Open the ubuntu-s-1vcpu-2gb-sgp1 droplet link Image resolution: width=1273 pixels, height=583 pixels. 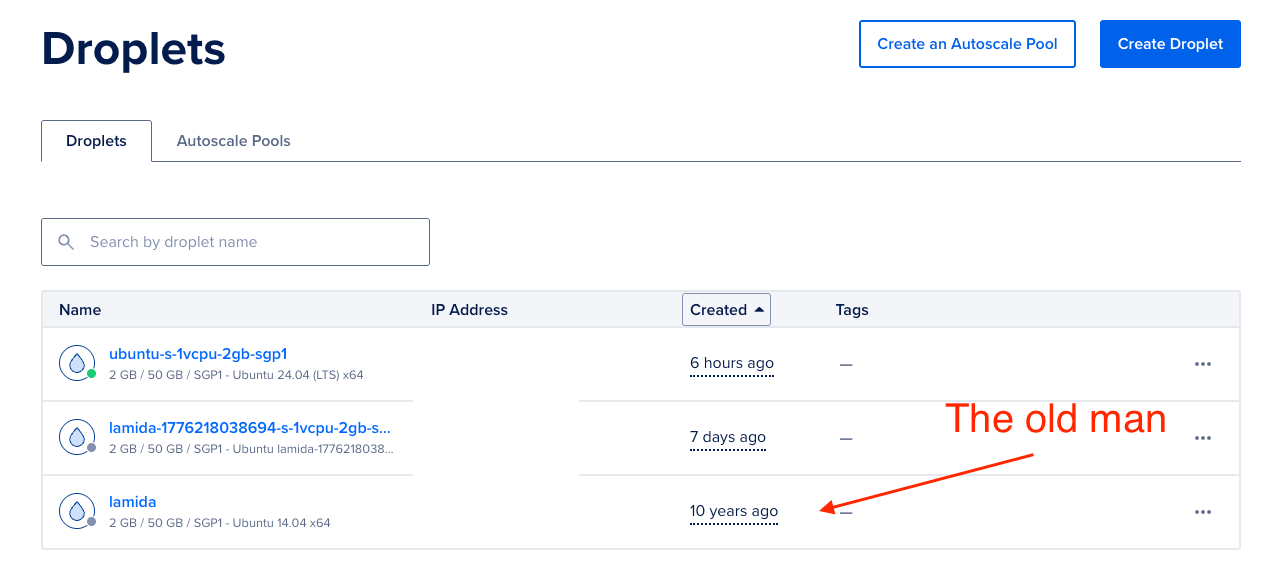[x=198, y=354]
